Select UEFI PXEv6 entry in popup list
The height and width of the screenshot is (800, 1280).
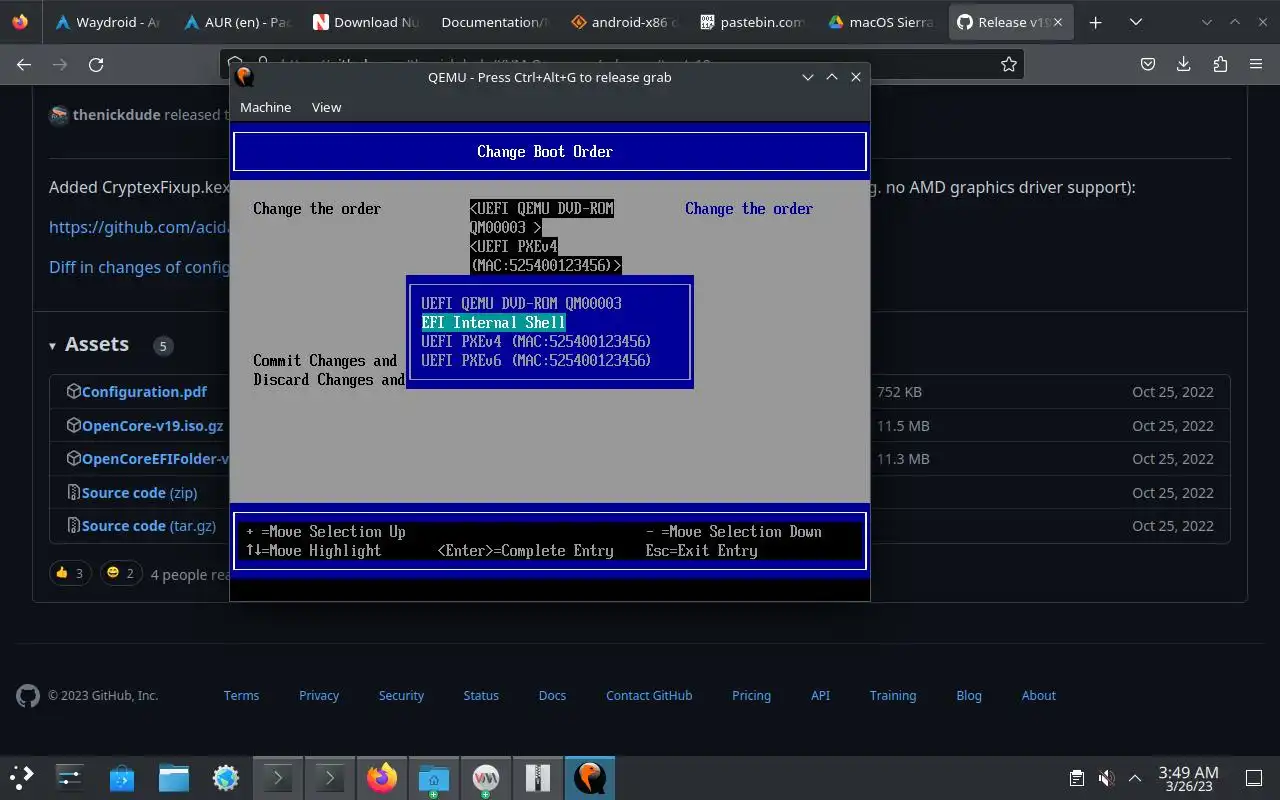(x=536, y=360)
